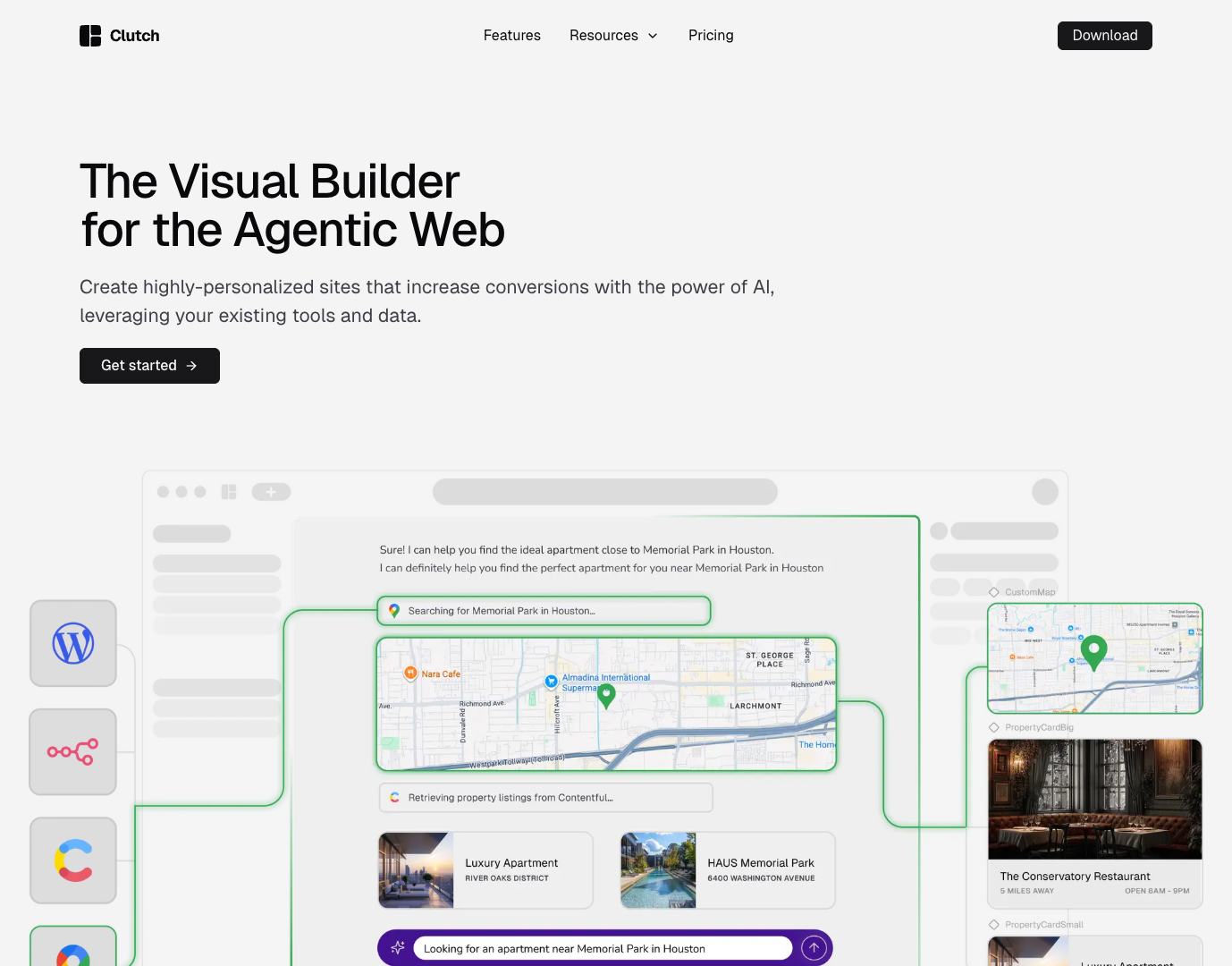Select the WordPress integration icon
Viewport: 1232px width, 966px height.
[73, 643]
